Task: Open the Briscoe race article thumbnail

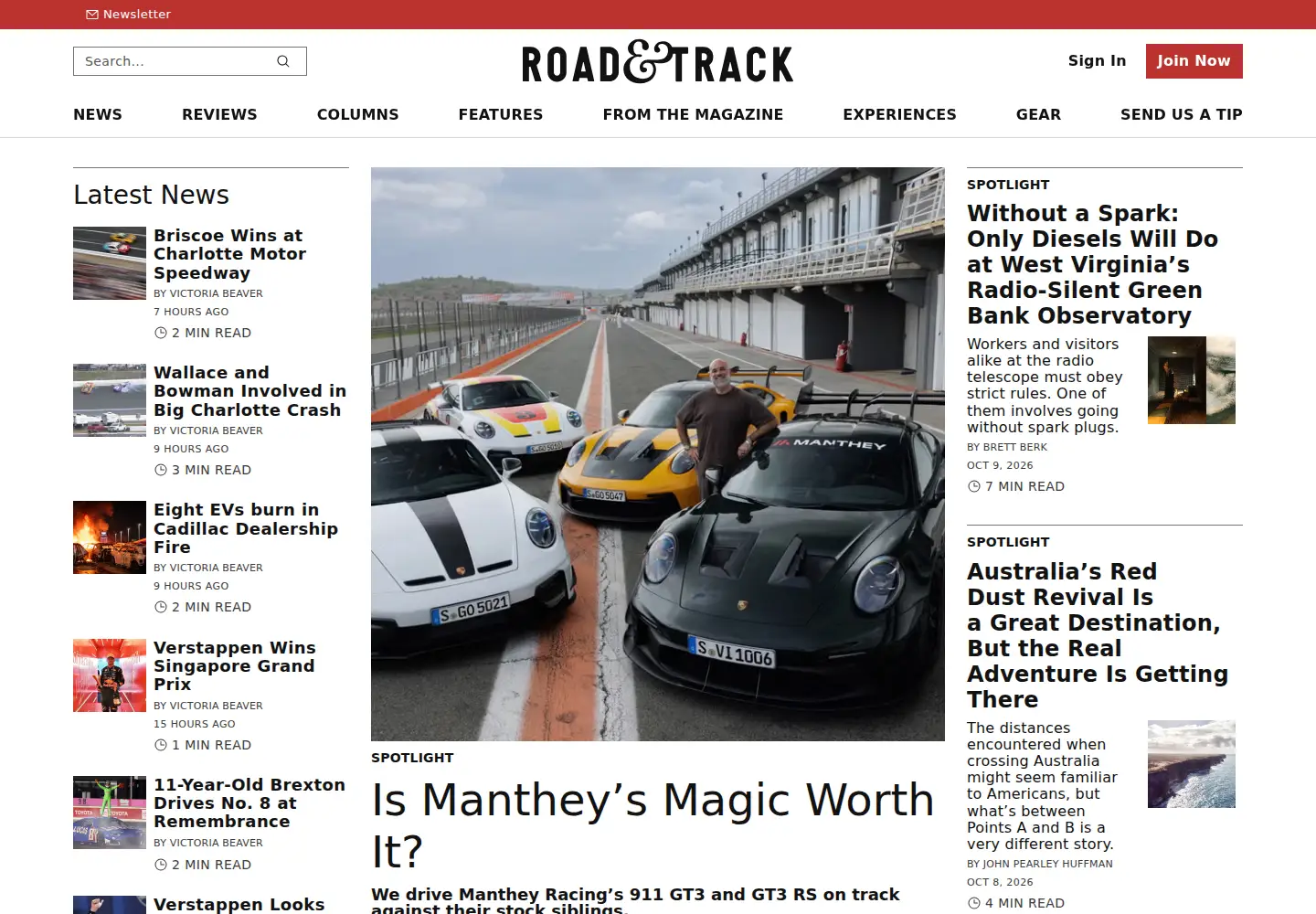Action: pyautogui.click(x=110, y=263)
